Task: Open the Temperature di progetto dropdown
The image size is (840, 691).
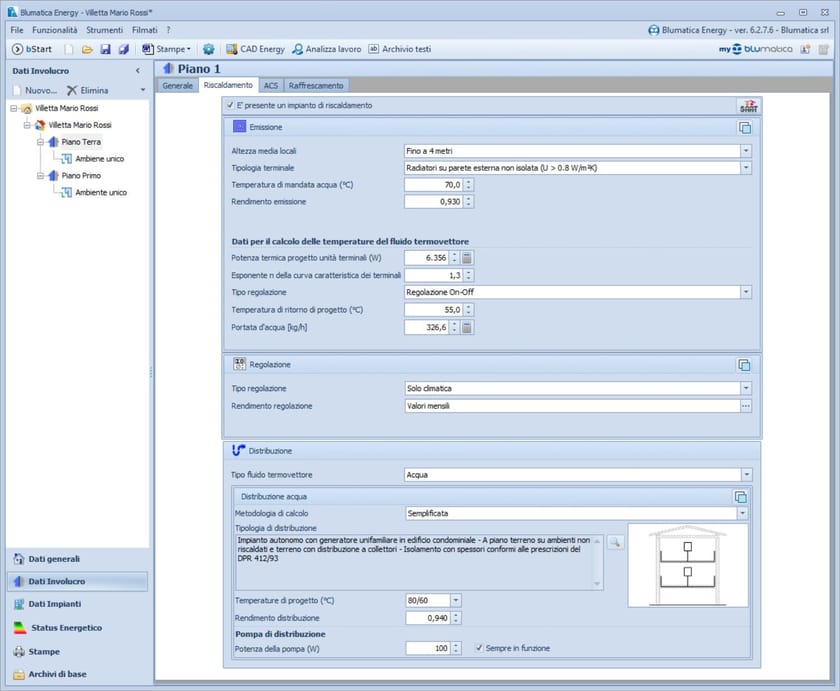Action: pyautogui.click(x=456, y=600)
